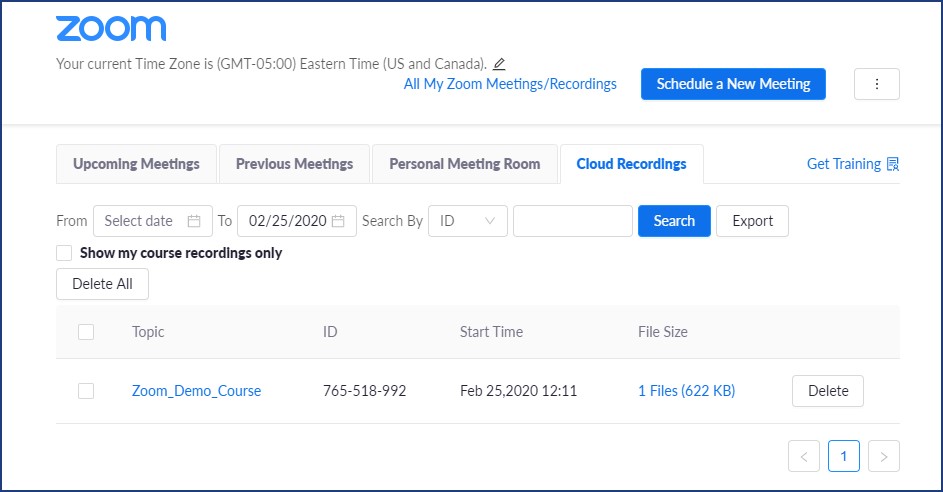Screen dimensions: 943x492
Task: Open the three-dot more options menu
Action: [877, 84]
